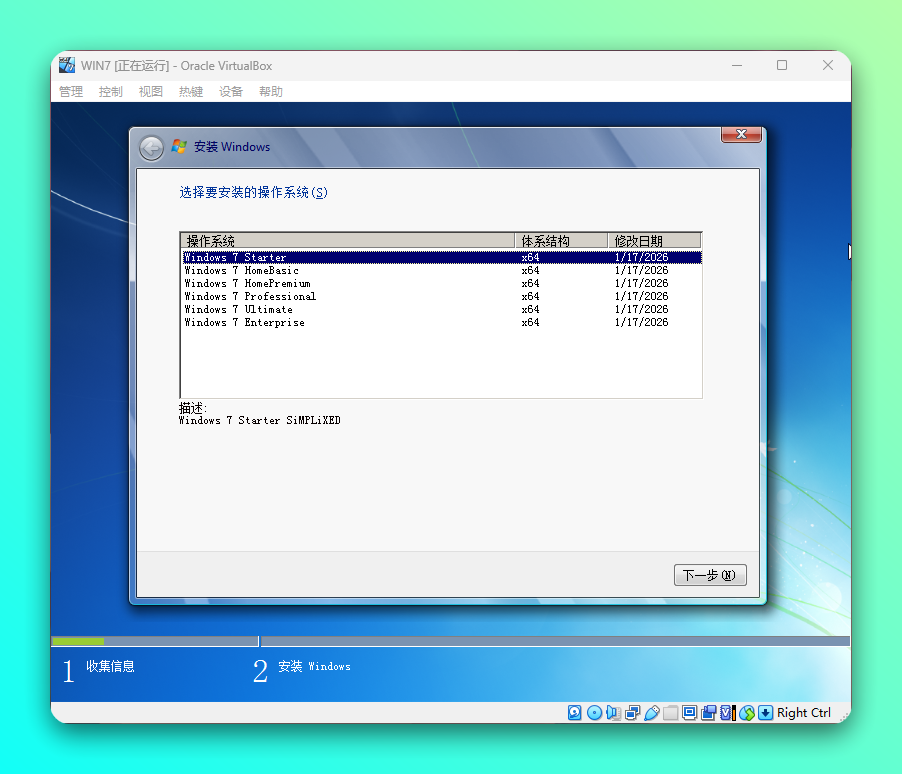
Task: Click the audio status icon in status bar
Action: 614,712
